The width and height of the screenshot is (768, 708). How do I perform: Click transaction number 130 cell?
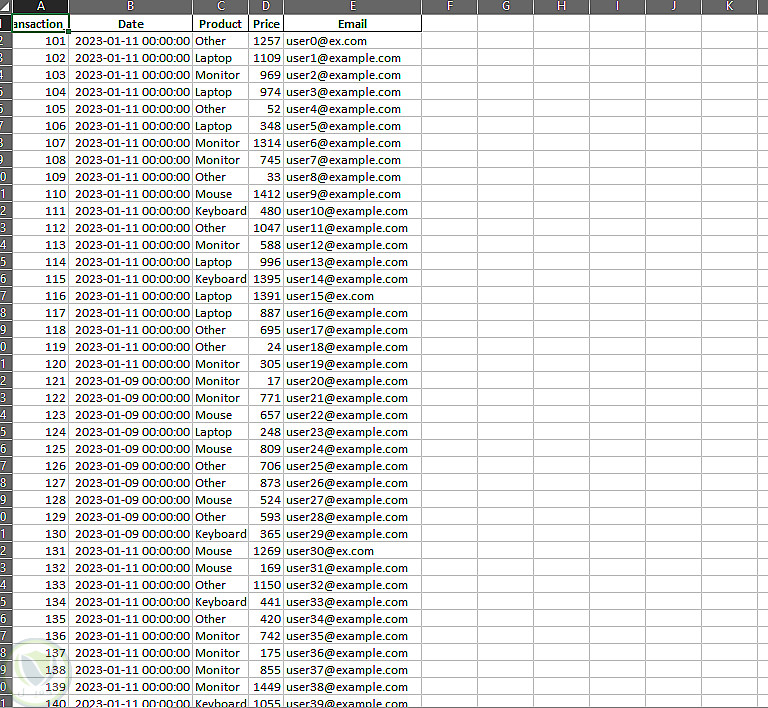click(x=41, y=534)
